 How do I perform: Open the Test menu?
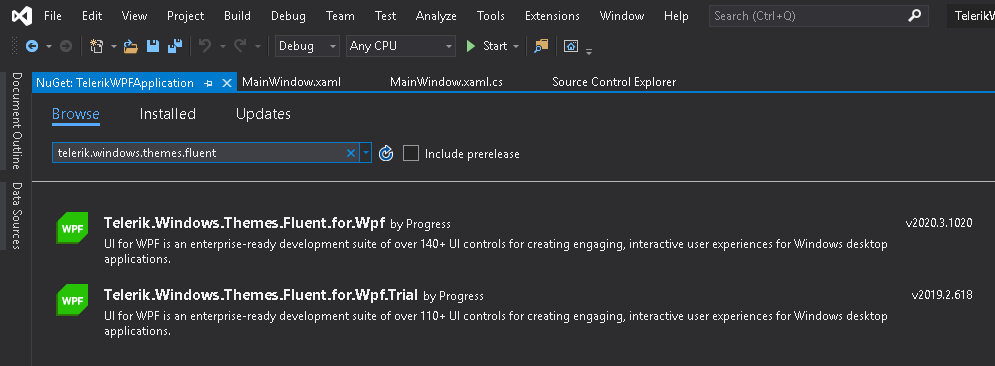tap(385, 16)
